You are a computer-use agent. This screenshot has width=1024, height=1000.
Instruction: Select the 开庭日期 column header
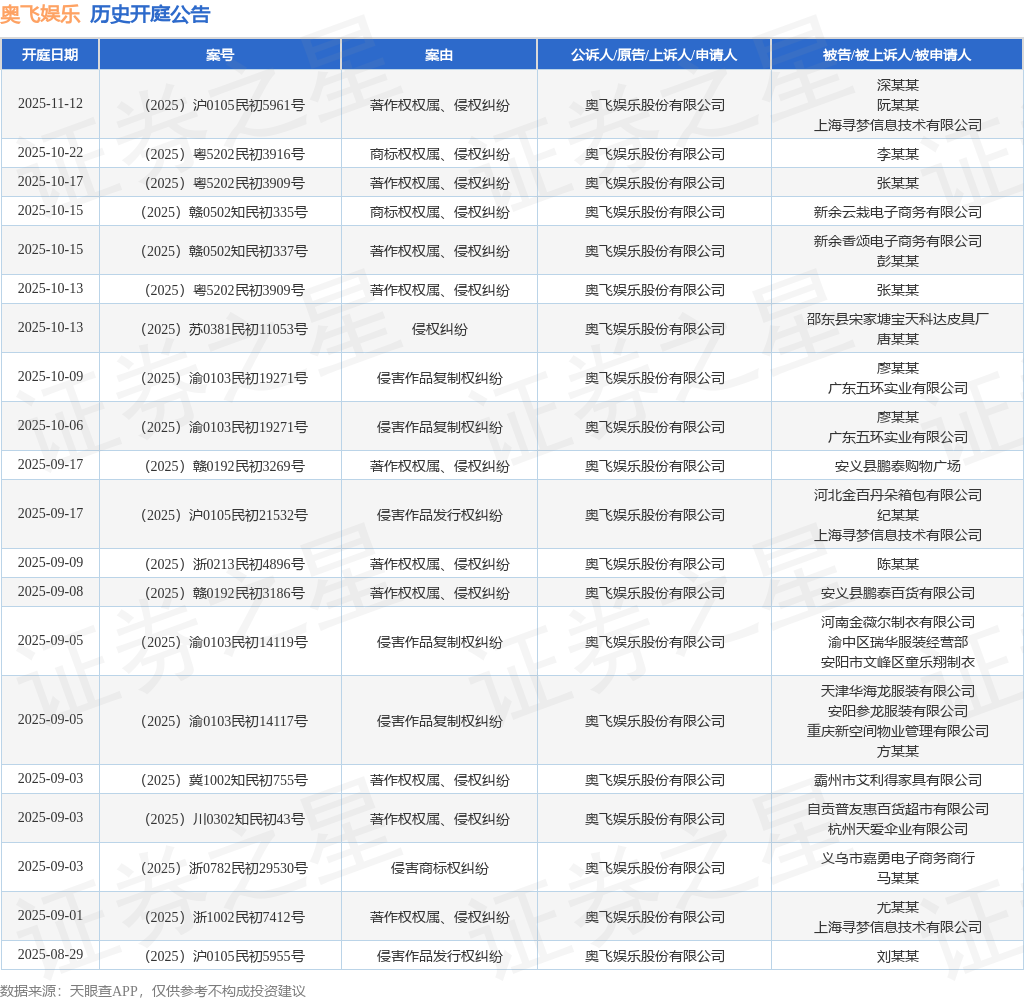[50, 55]
